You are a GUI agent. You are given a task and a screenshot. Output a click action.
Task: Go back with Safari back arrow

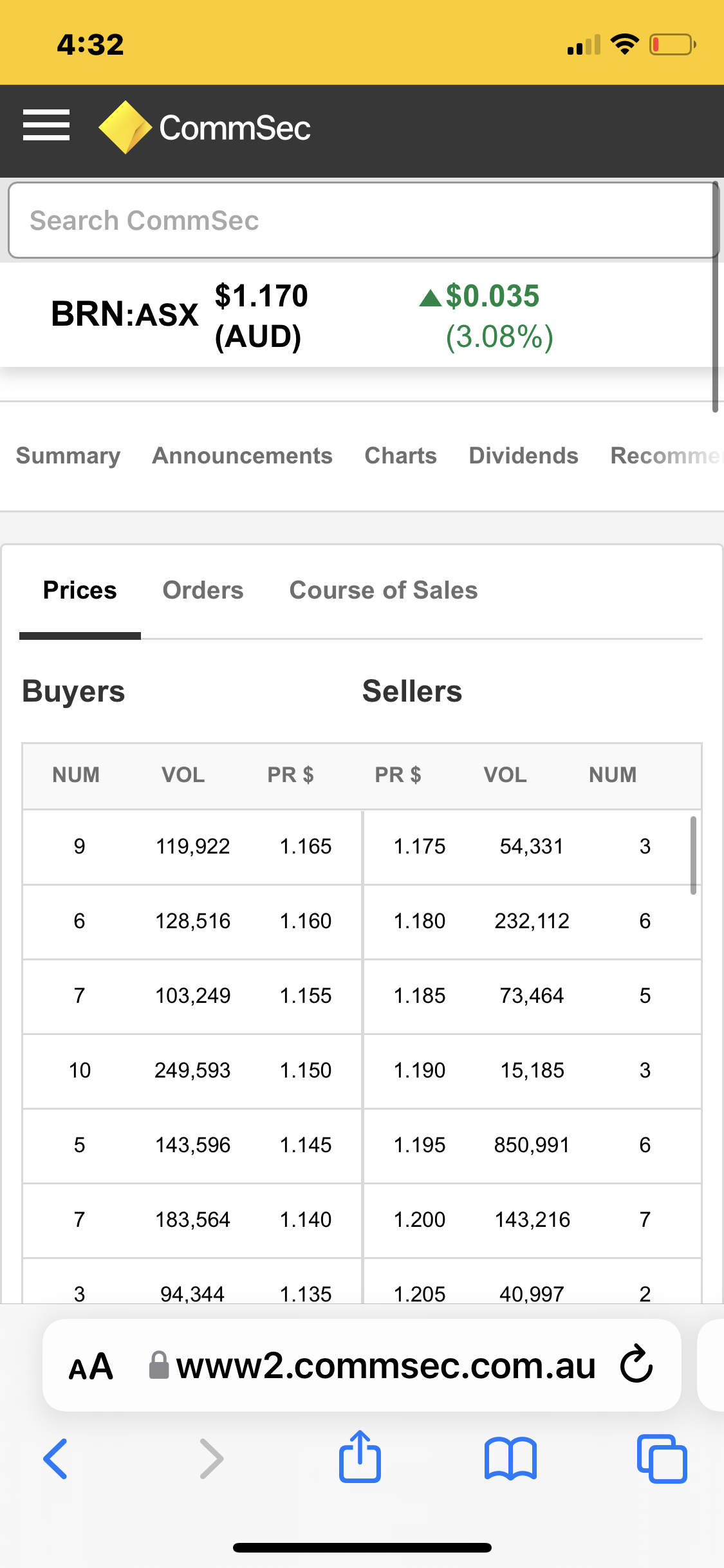(x=55, y=1459)
